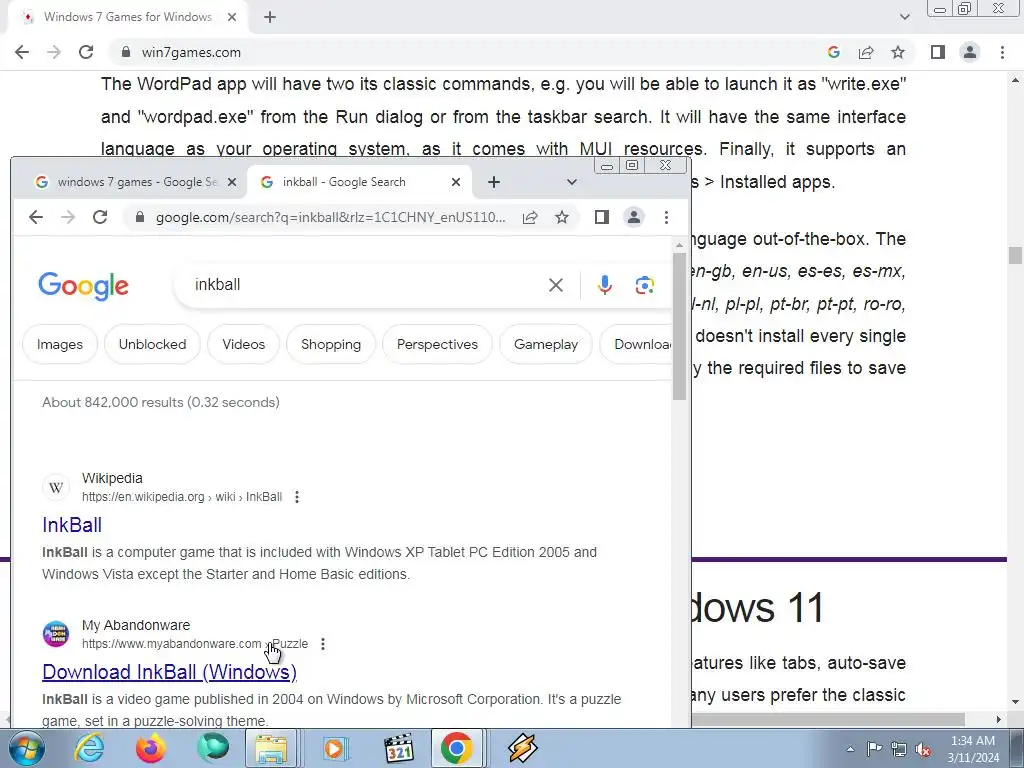
Task: Launch Firefox from taskbar
Action: [x=150, y=748]
